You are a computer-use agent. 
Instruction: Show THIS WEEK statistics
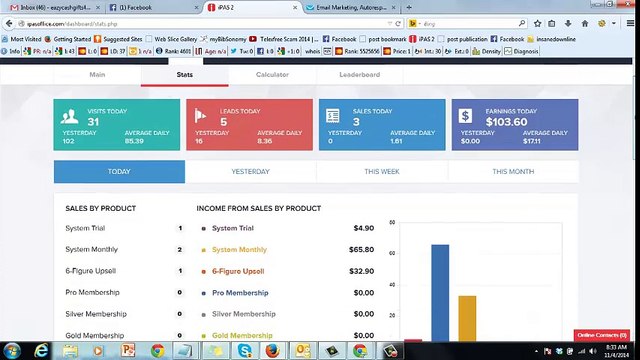[382, 171]
